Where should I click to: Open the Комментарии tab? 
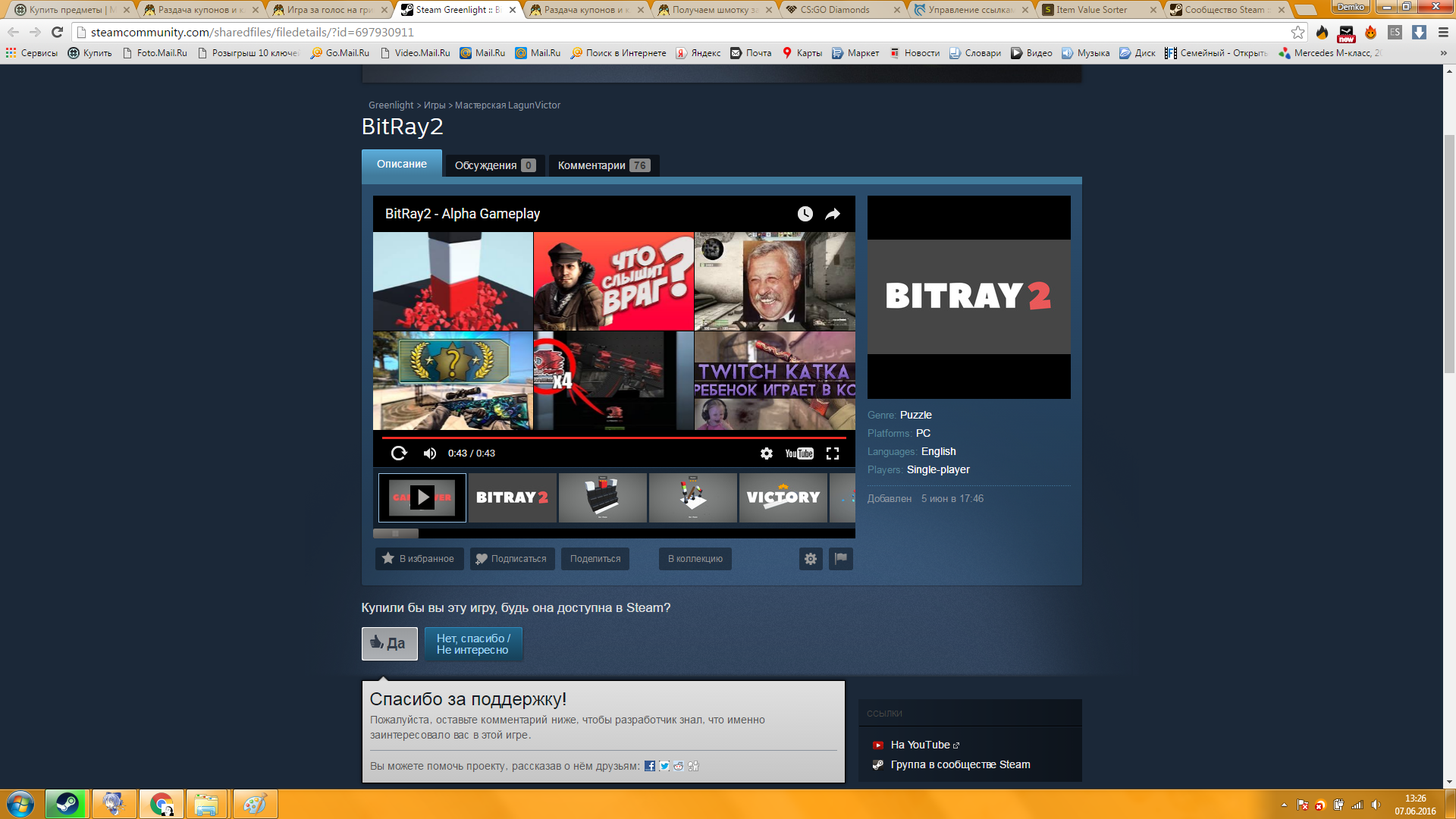click(x=604, y=165)
